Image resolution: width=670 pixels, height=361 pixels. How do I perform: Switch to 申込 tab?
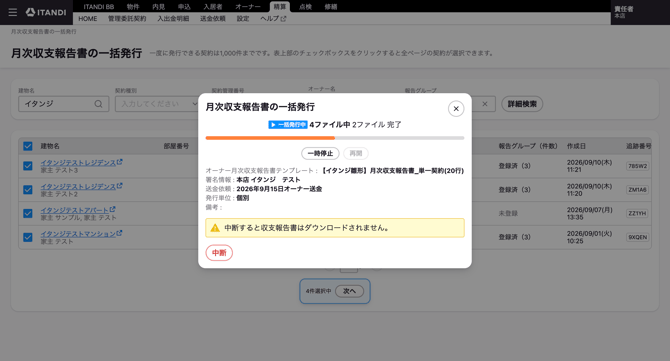click(x=184, y=7)
